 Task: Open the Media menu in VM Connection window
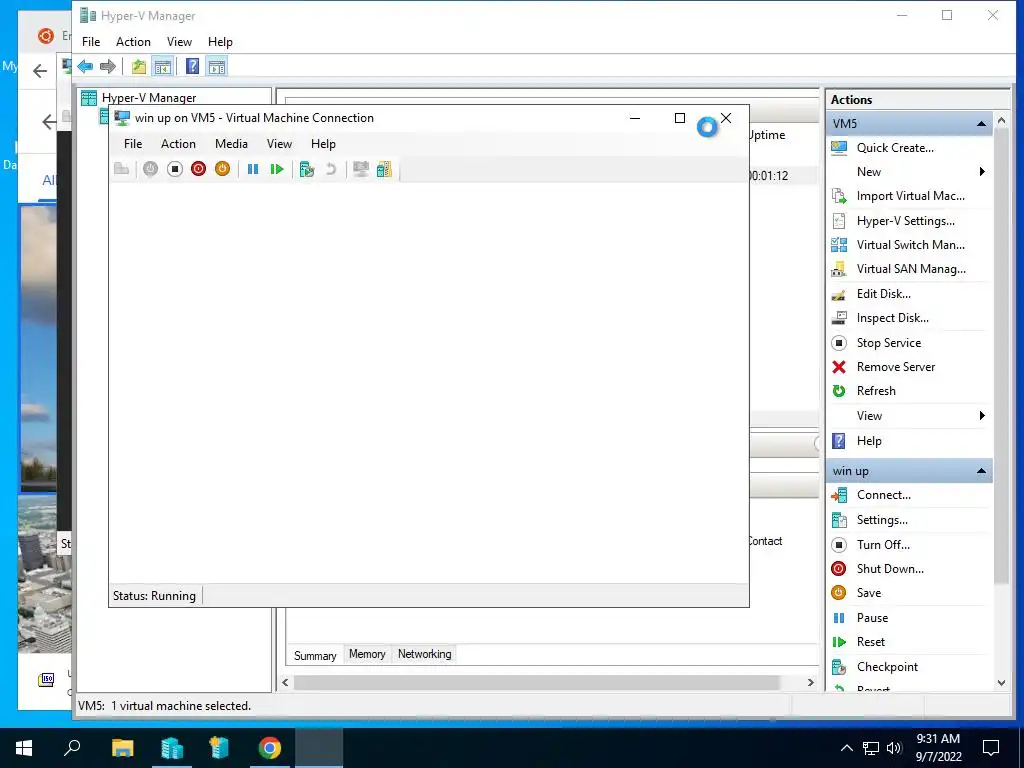coord(231,144)
